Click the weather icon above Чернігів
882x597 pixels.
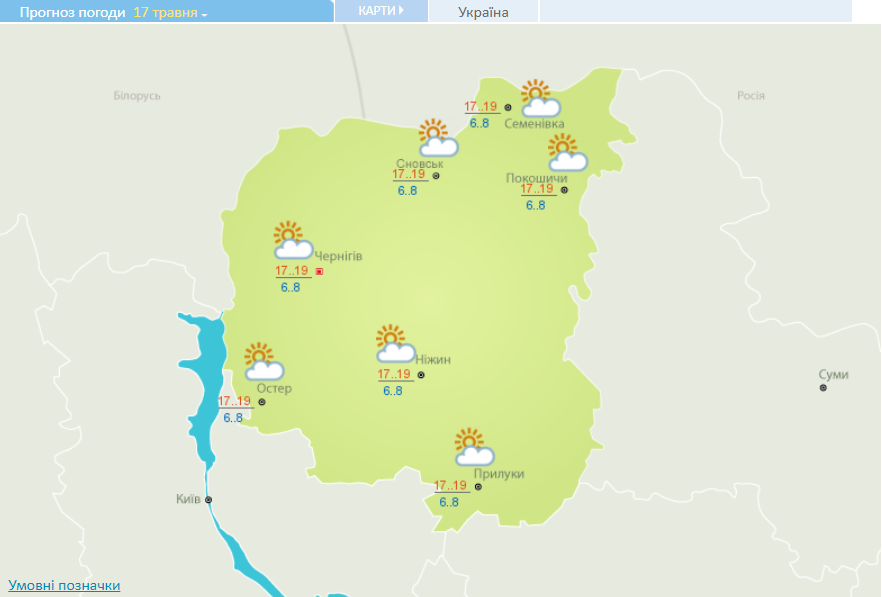point(293,241)
